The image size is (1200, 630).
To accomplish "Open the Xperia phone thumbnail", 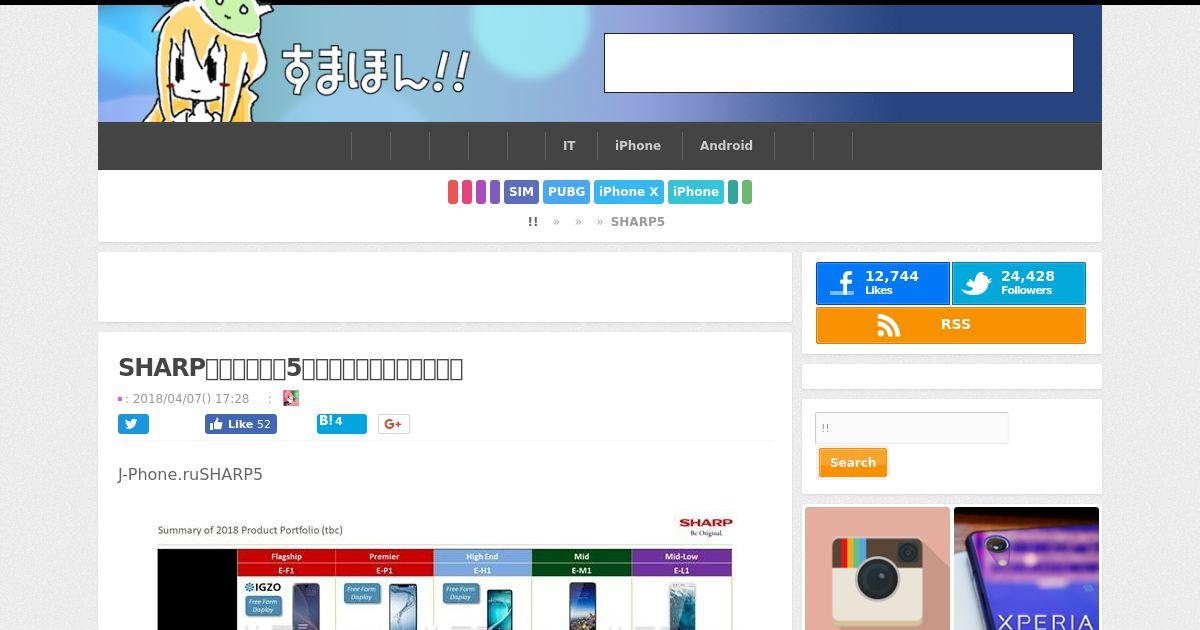I will [x=1026, y=568].
